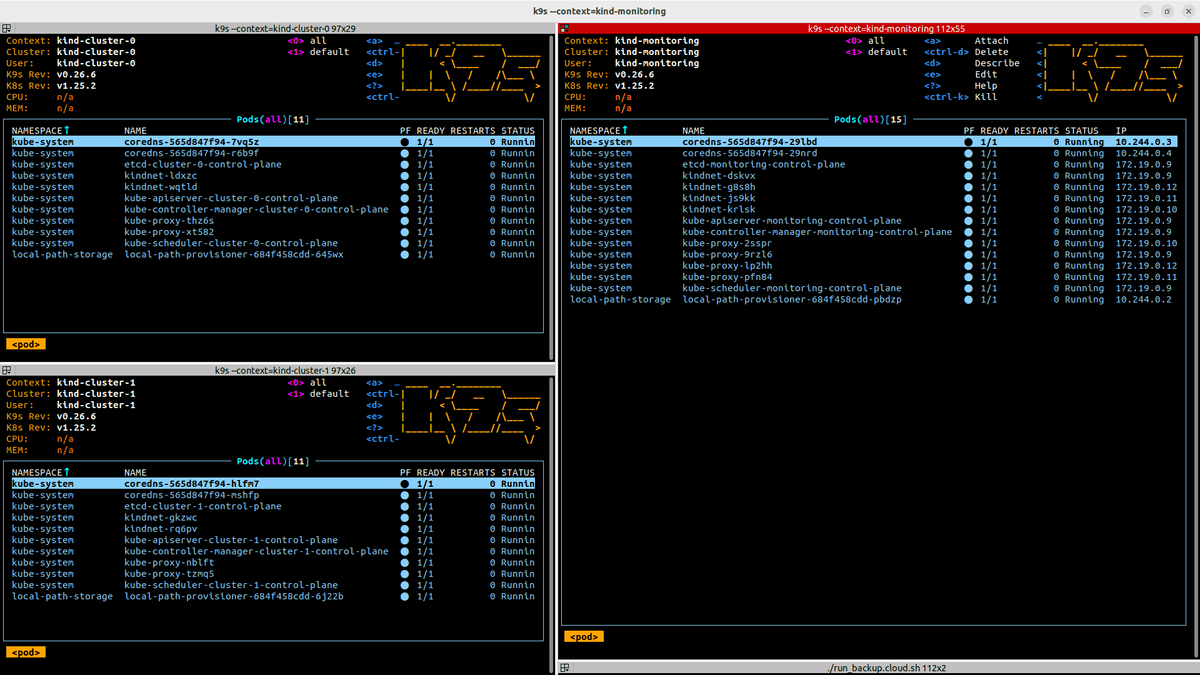Select the default namespace shortcut in kind-monitoring pane
This screenshot has height=675, width=1200.
click(x=887, y=52)
